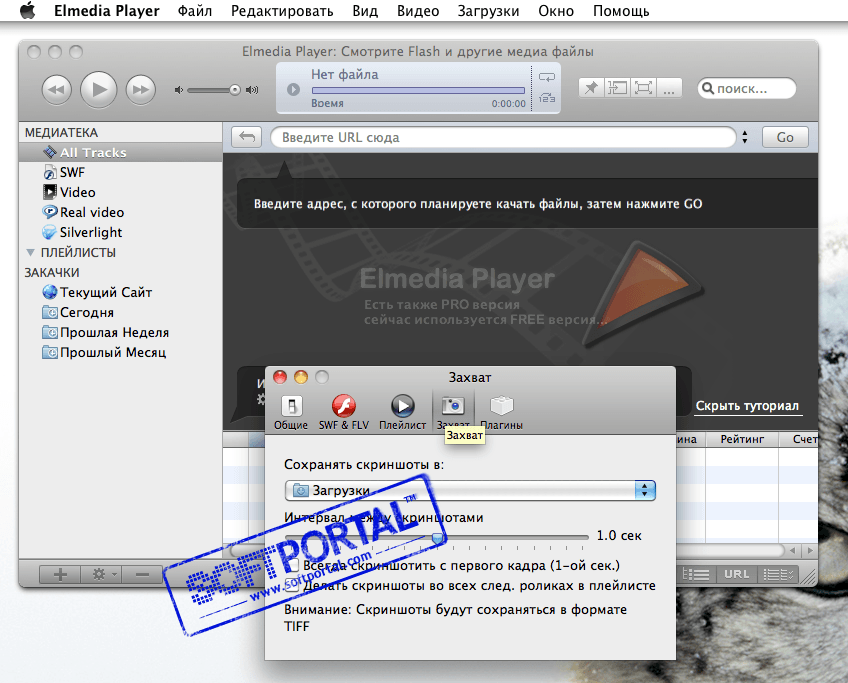Screen dimensions: 848x683
Task: Toggle the 123 play order icon
Action: click(x=547, y=98)
